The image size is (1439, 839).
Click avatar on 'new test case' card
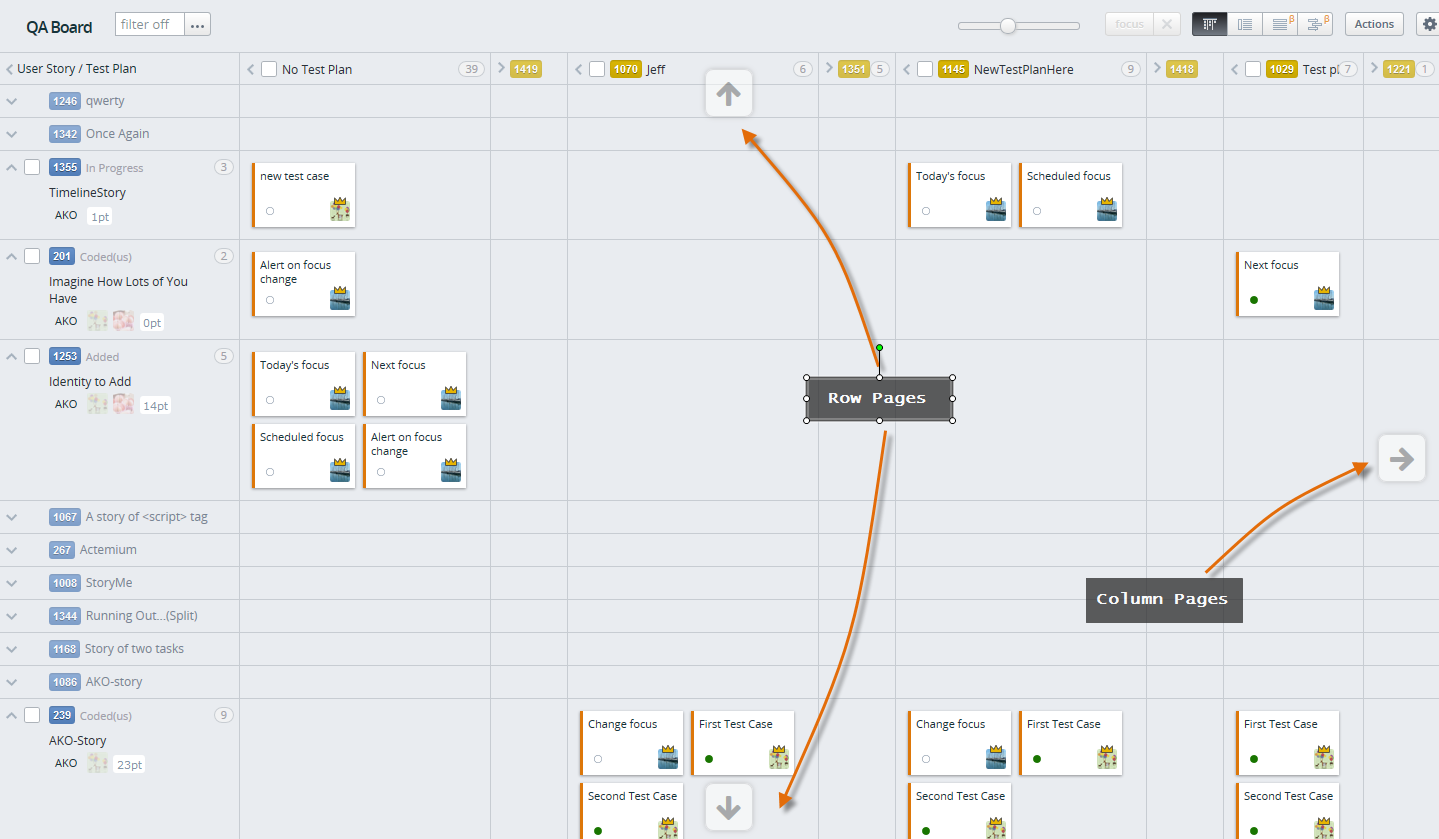tap(340, 209)
